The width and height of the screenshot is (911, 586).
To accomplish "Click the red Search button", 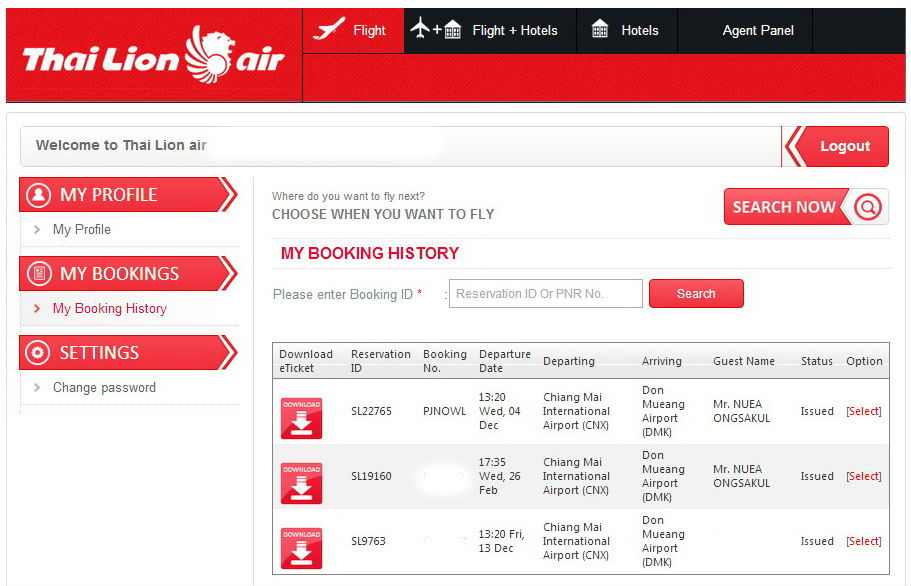I will click(696, 294).
